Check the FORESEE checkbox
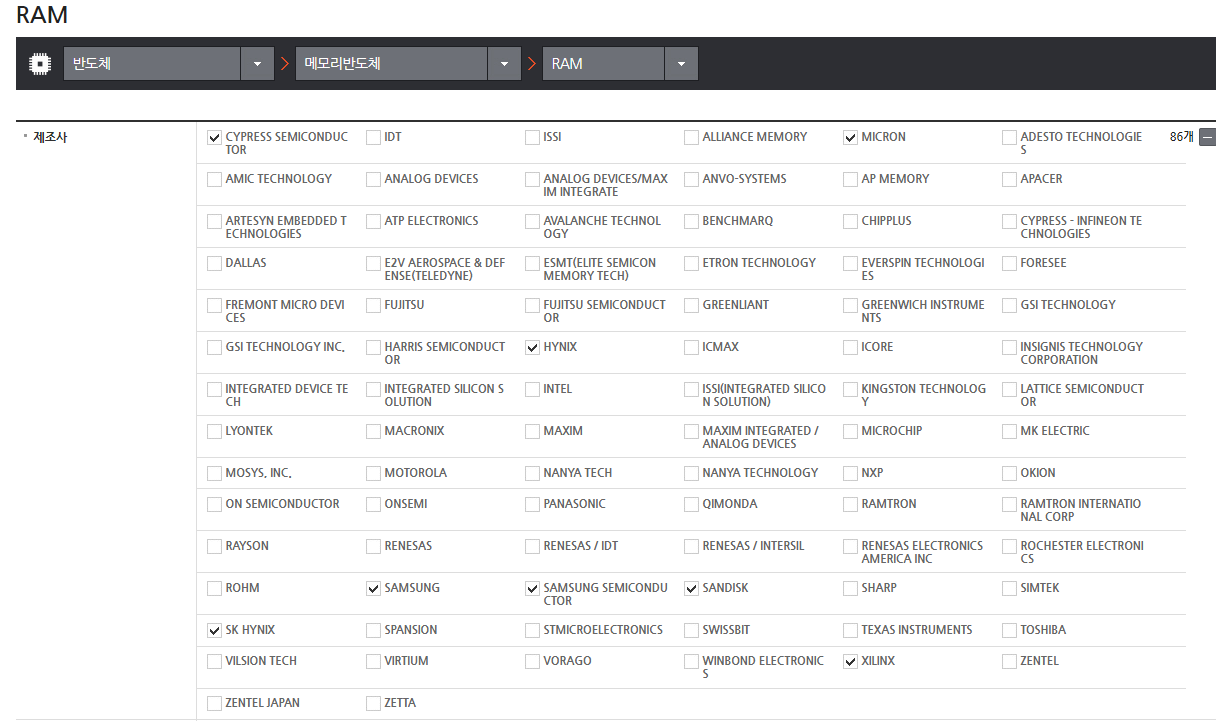Image resolution: width=1216 pixels, height=721 pixels. (1009, 263)
